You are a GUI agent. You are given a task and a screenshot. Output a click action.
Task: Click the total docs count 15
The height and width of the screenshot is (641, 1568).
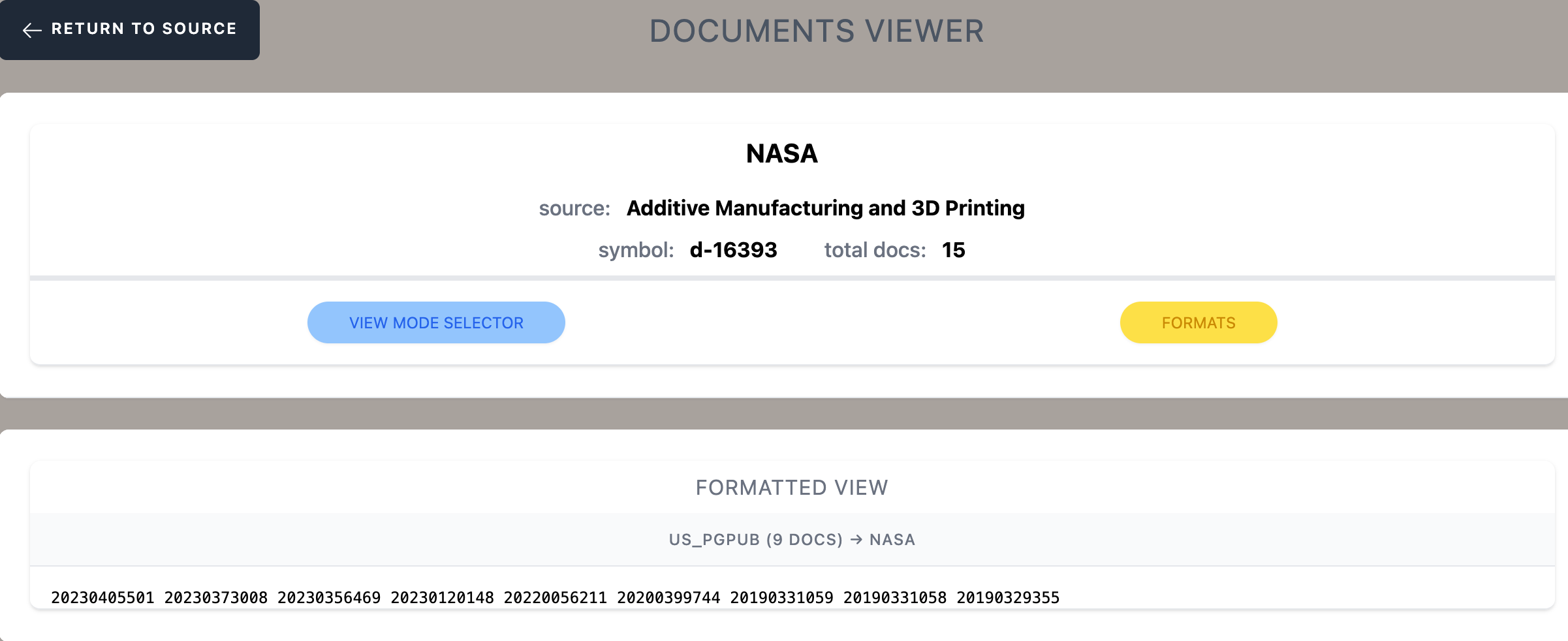(x=954, y=250)
